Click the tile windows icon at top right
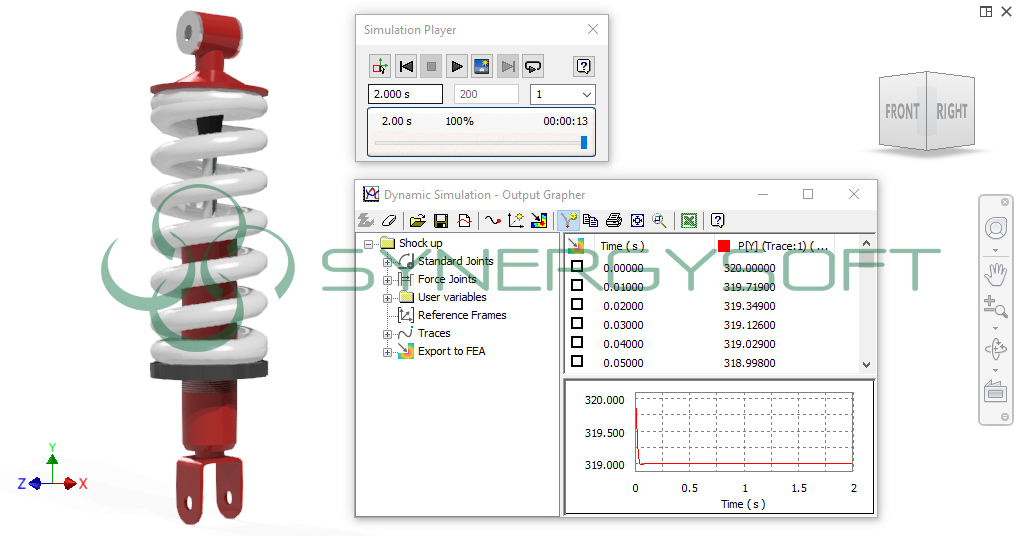Screen dimensions: 1014x536 [986, 12]
